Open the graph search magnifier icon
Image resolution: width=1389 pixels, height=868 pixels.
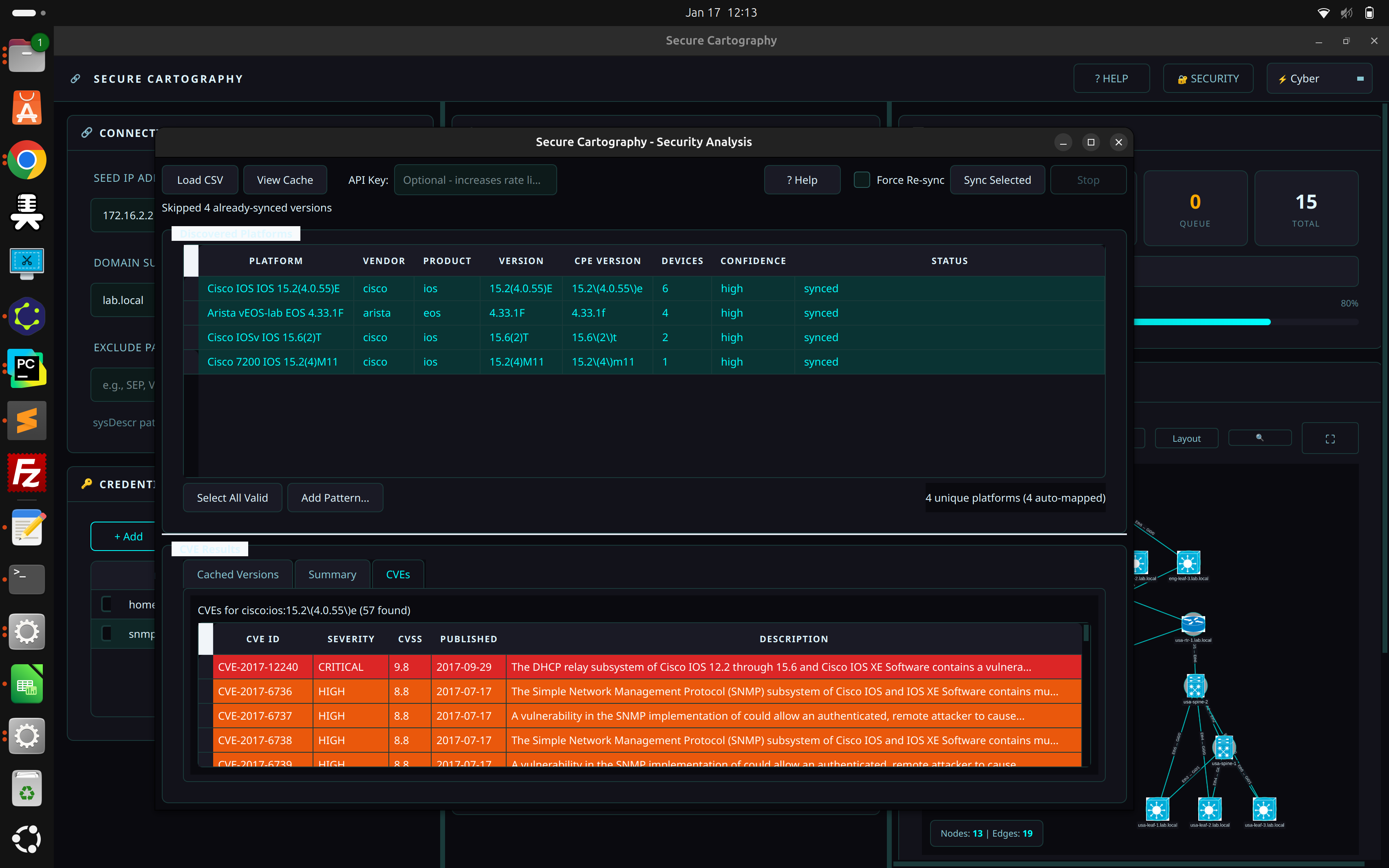pos(1259,438)
